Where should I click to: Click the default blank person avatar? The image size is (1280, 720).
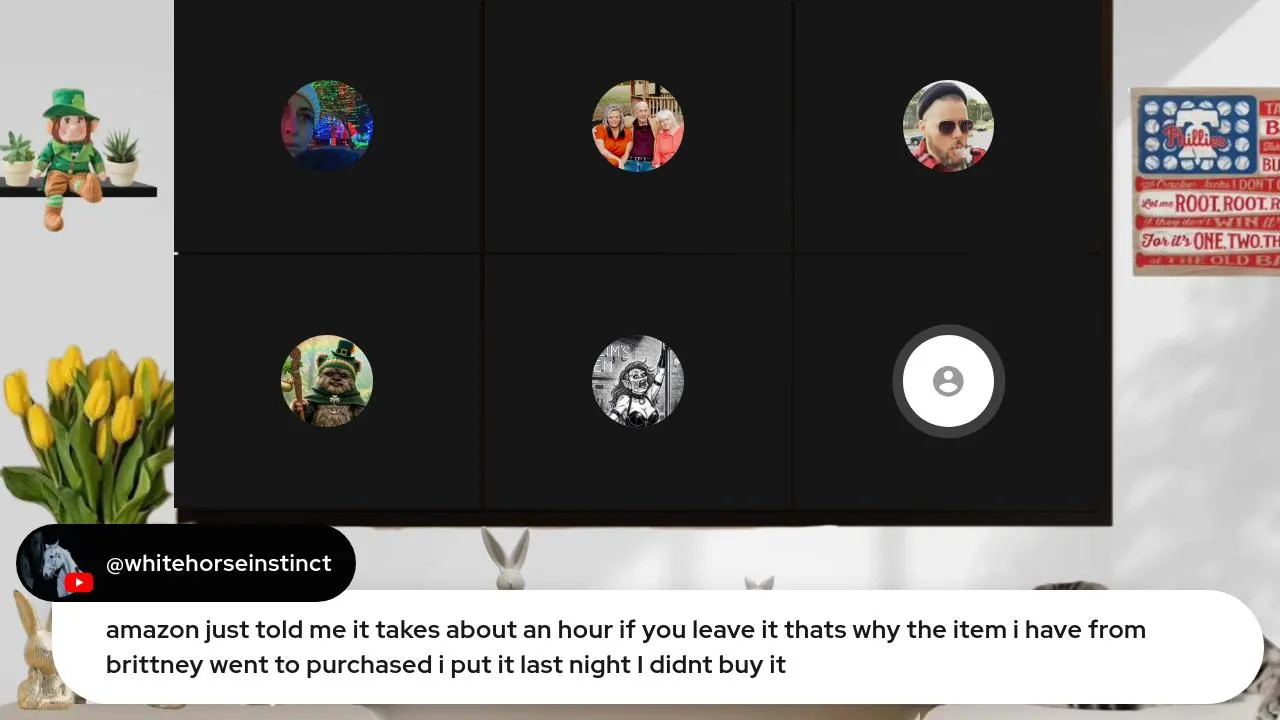coord(948,381)
